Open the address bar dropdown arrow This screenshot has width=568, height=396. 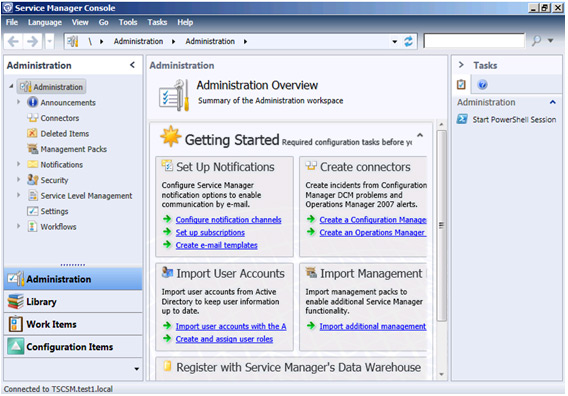click(x=395, y=42)
